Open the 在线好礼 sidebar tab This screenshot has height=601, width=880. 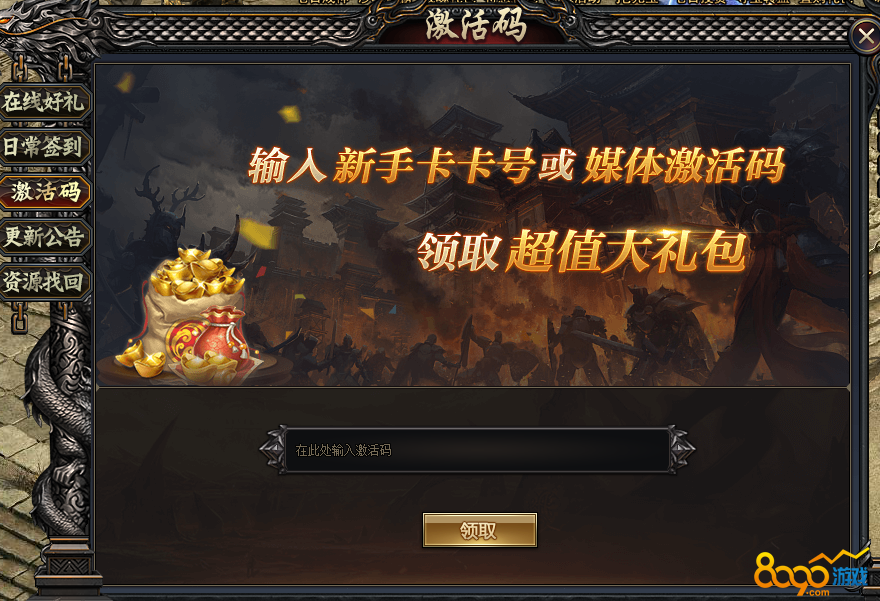point(44,102)
